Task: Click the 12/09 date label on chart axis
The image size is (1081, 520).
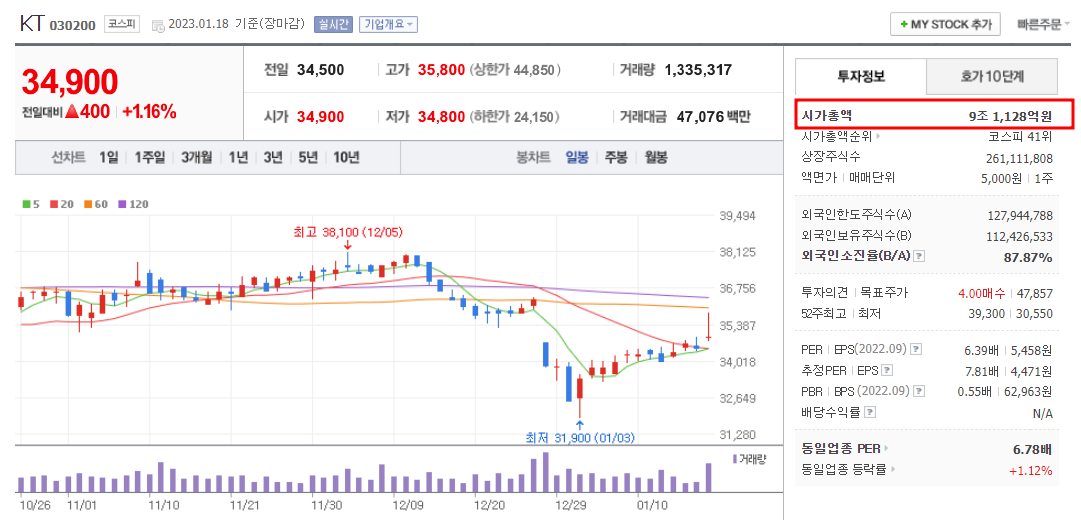Action: [407, 505]
